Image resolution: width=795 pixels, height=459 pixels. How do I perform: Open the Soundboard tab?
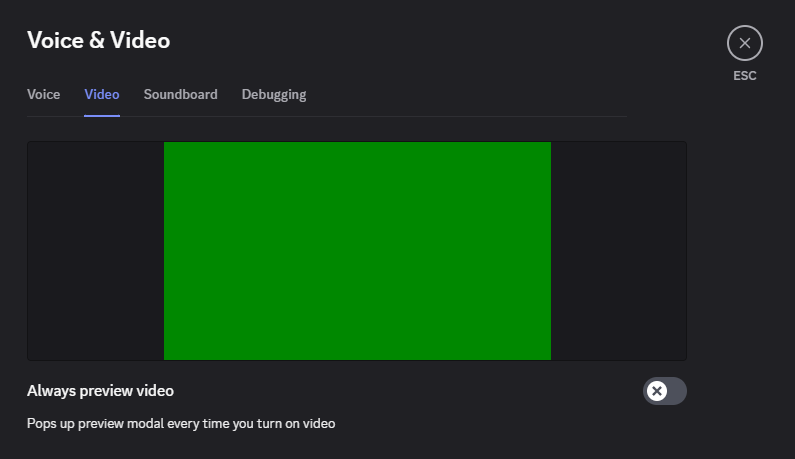pos(180,94)
